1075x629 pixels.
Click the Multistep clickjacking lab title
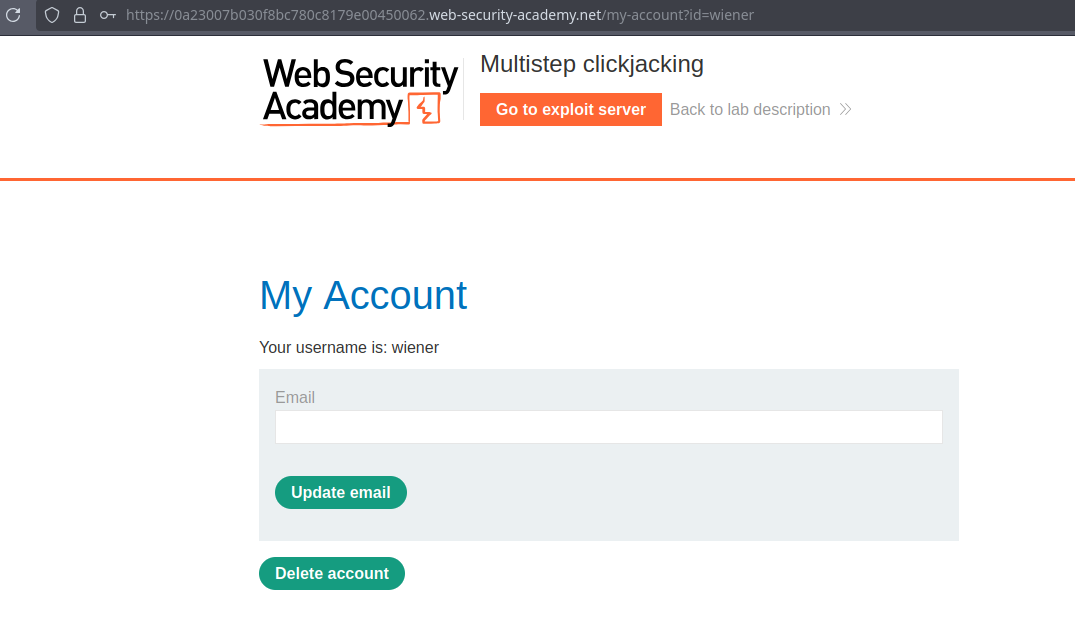pyautogui.click(x=592, y=64)
